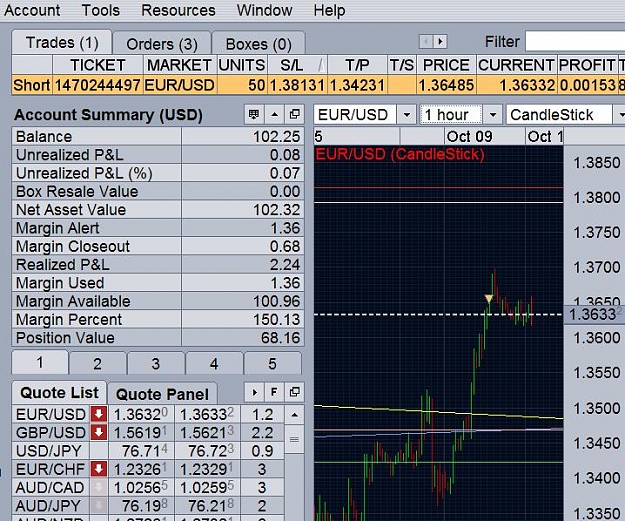Open the EUR/USD chart pair dropdown
The image size is (625, 521).
pos(407,115)
